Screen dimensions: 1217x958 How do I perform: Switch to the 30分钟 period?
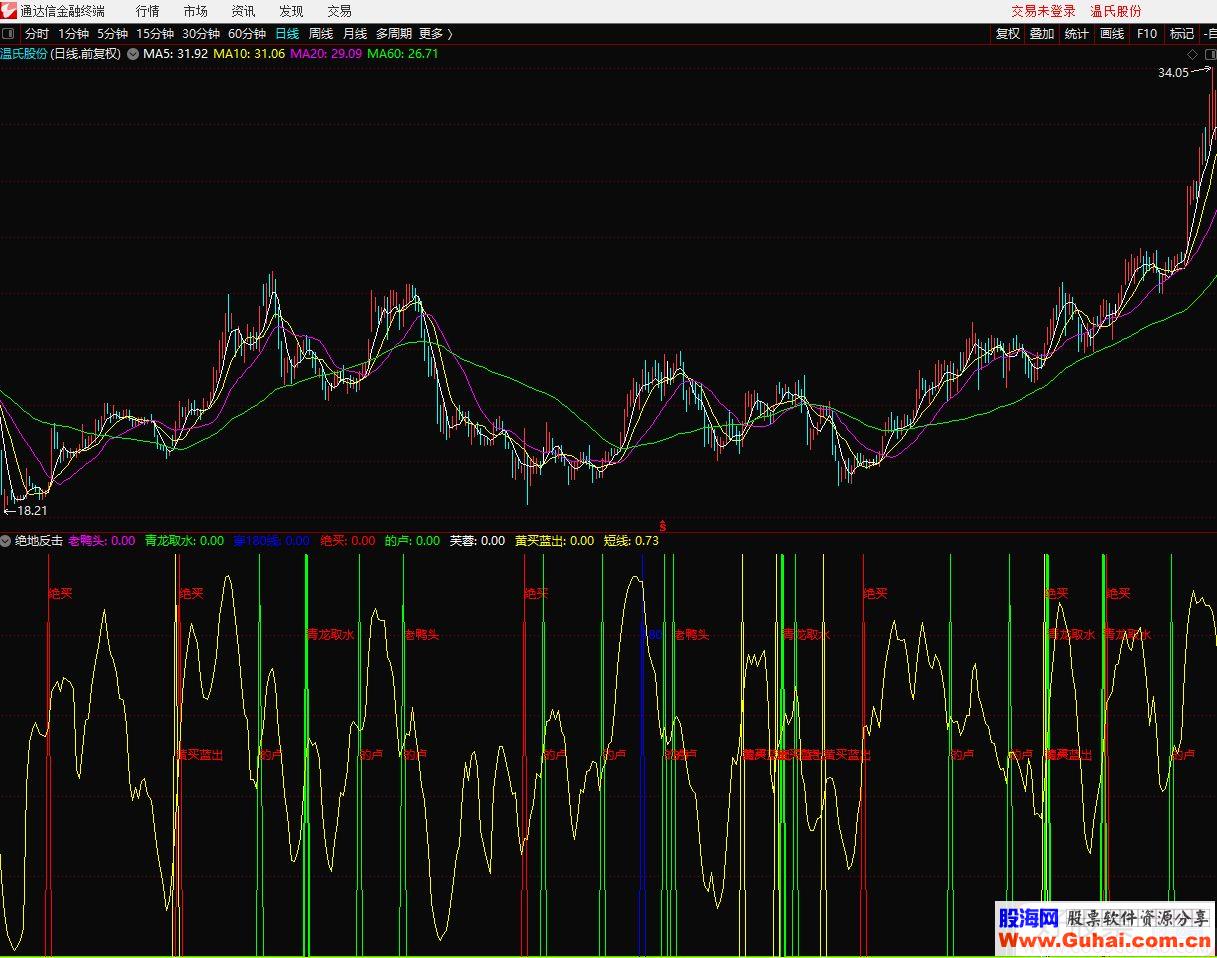click(201, 34)
